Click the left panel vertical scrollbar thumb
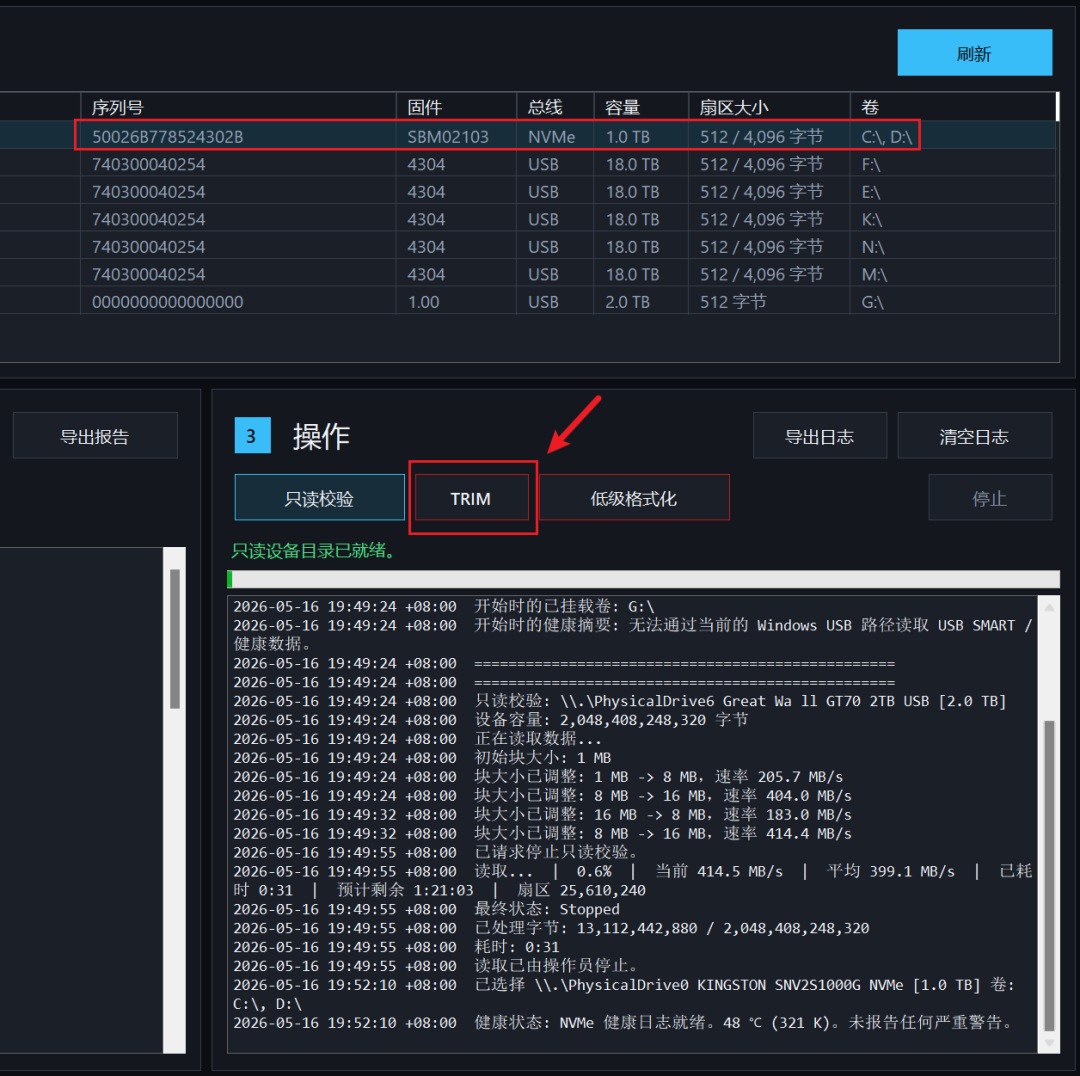Viewport: 1080px width, 1076px height. pos(175,639)
